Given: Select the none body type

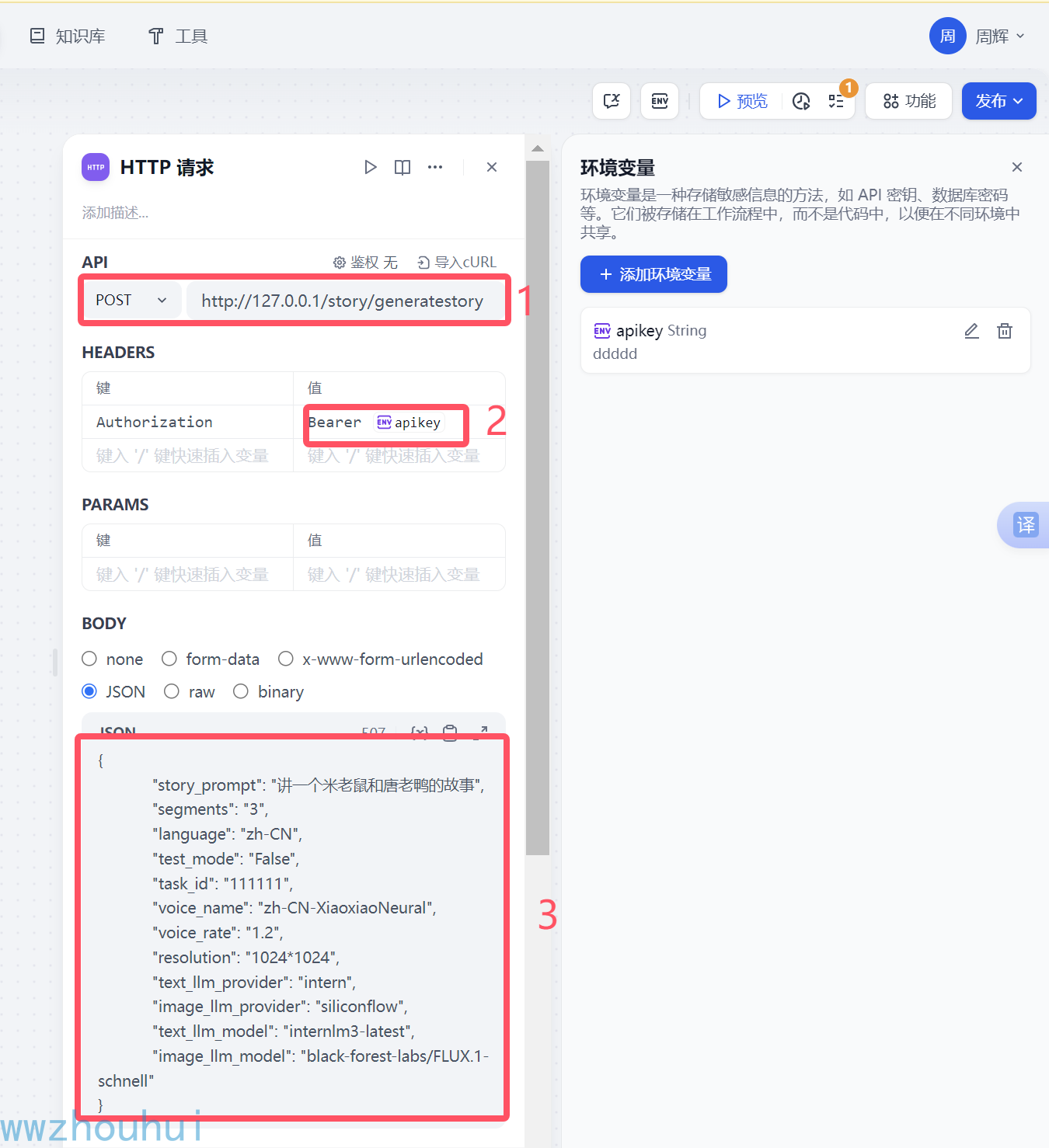Looking at the screenshot, I should pos(90,659).
